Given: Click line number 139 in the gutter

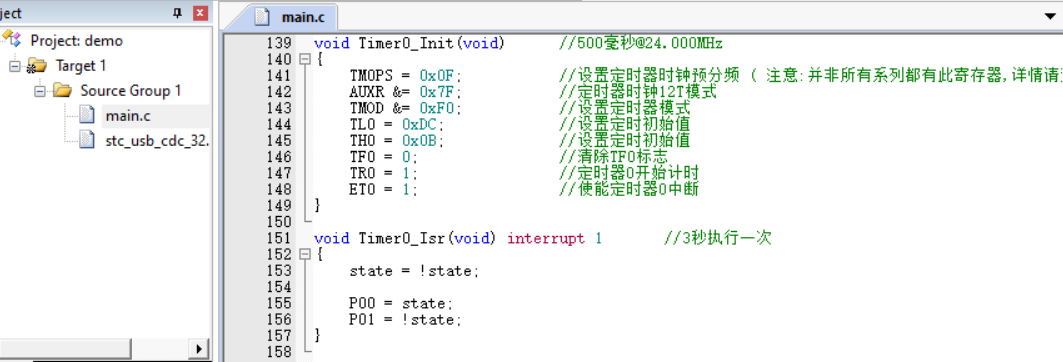Looking at the screenshot, I should click(279, 43).
